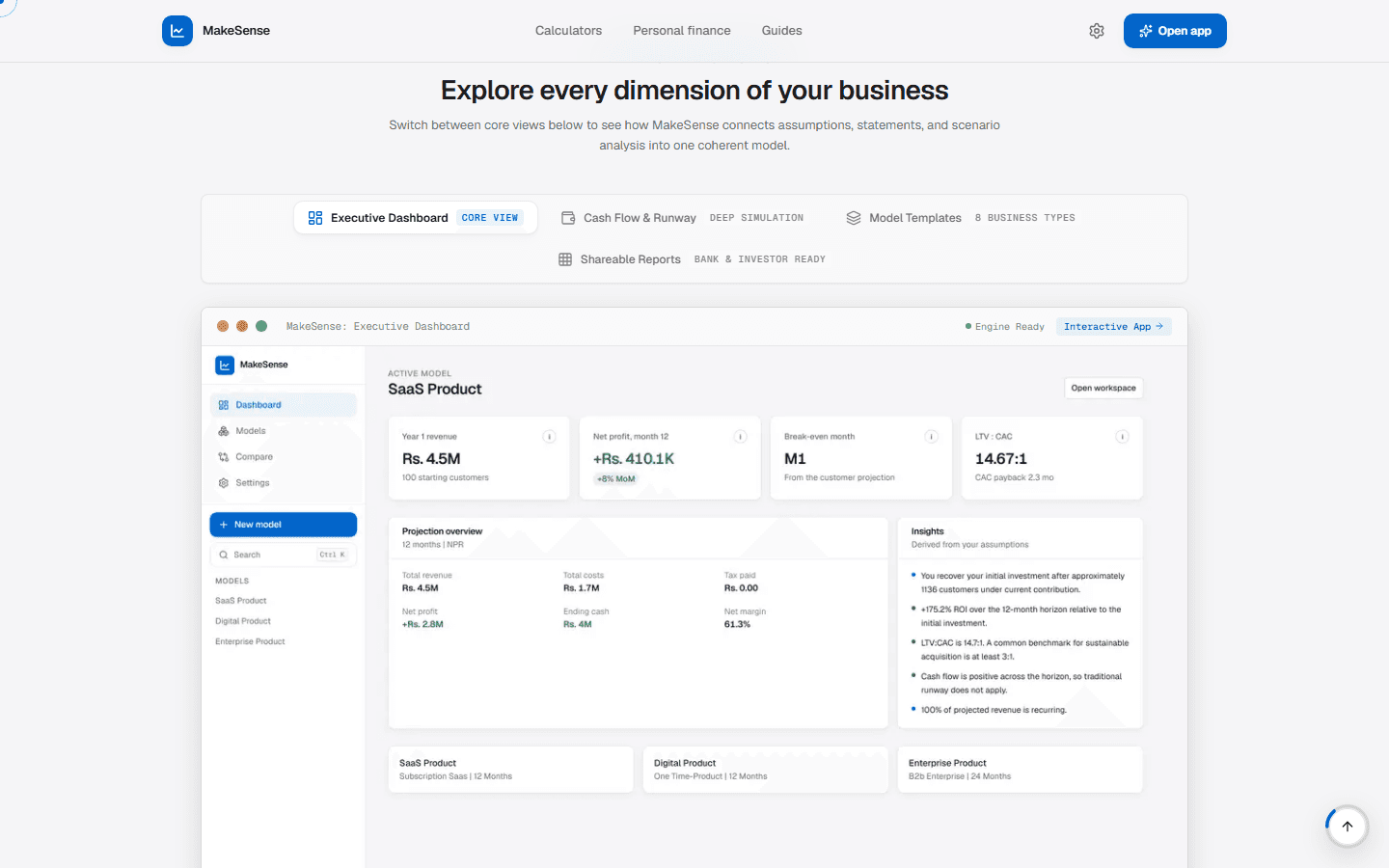
Task: Click the sidebar Search field
Action: pyautogui.click(x=284, y=555)
